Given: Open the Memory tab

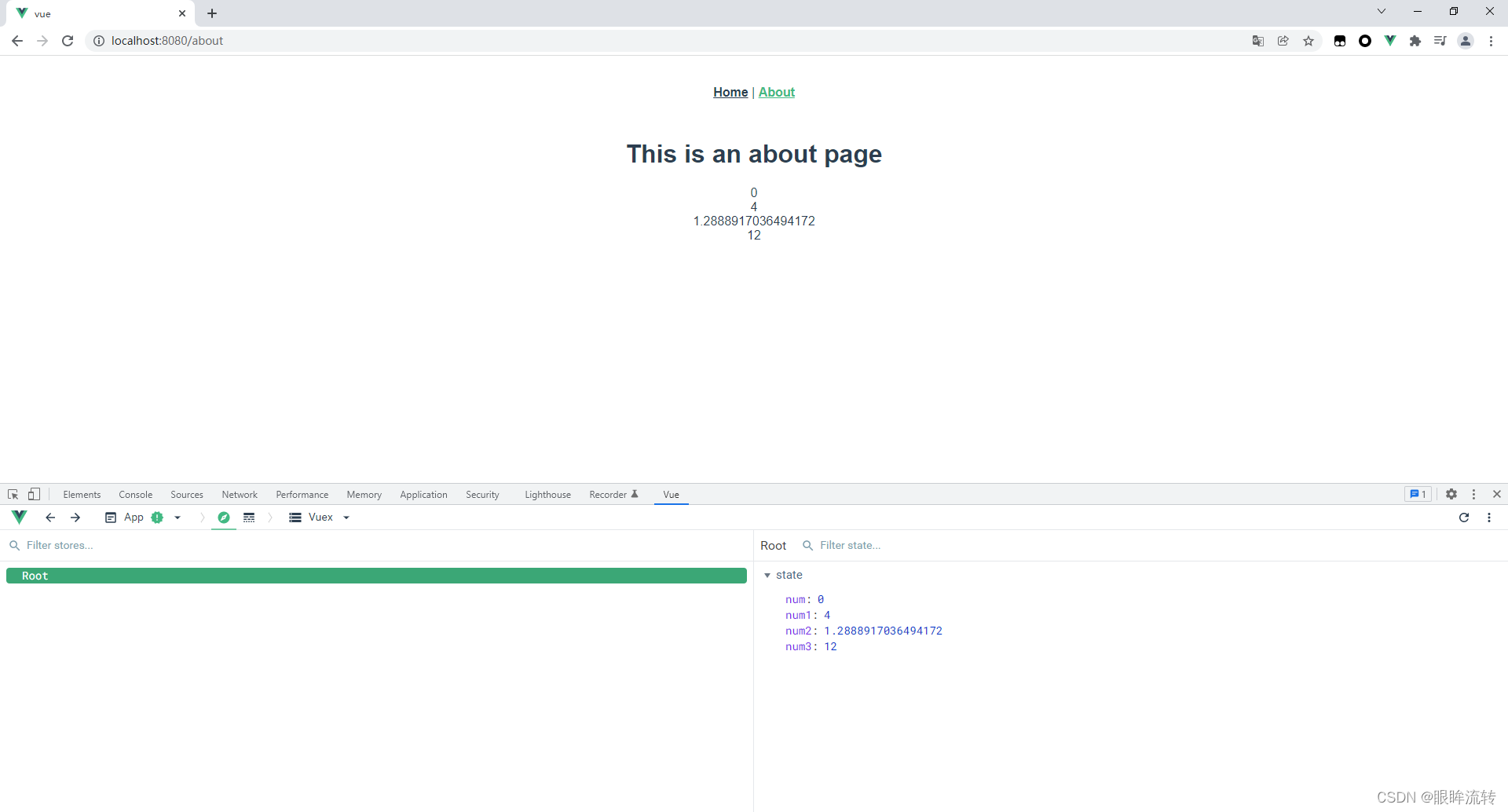Looking at the screenshot, I should coord(364,495).
